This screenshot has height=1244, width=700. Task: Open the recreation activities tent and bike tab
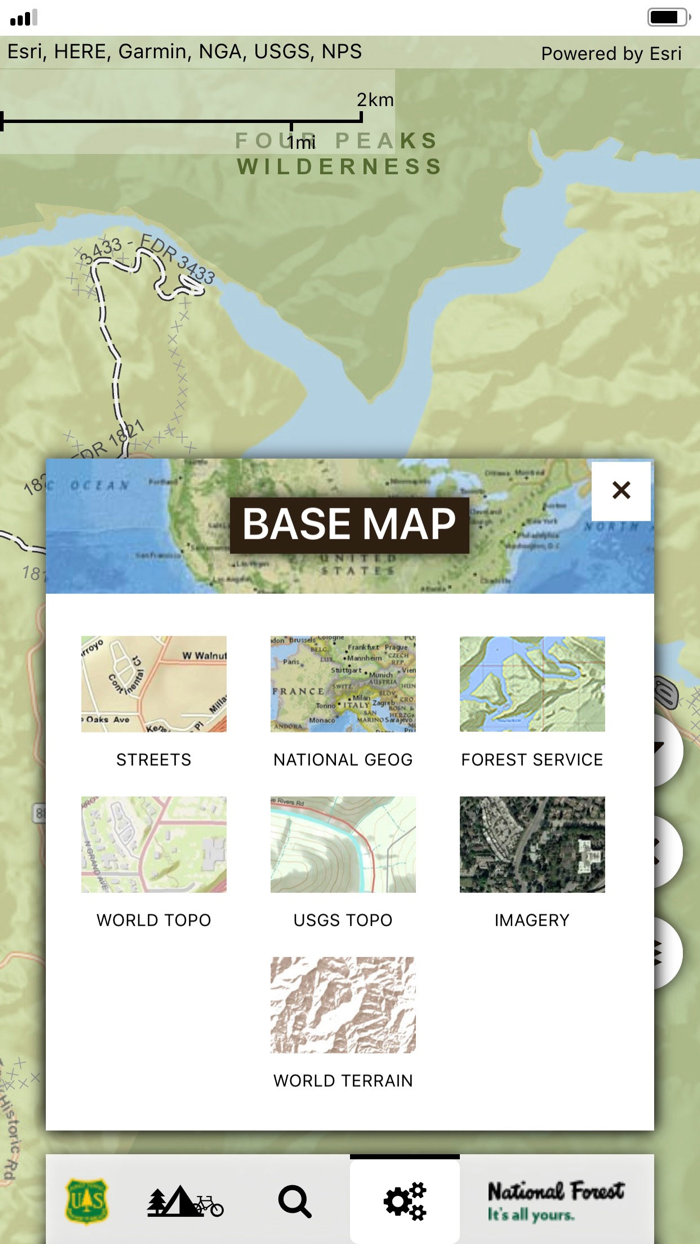coord(185,1201)
